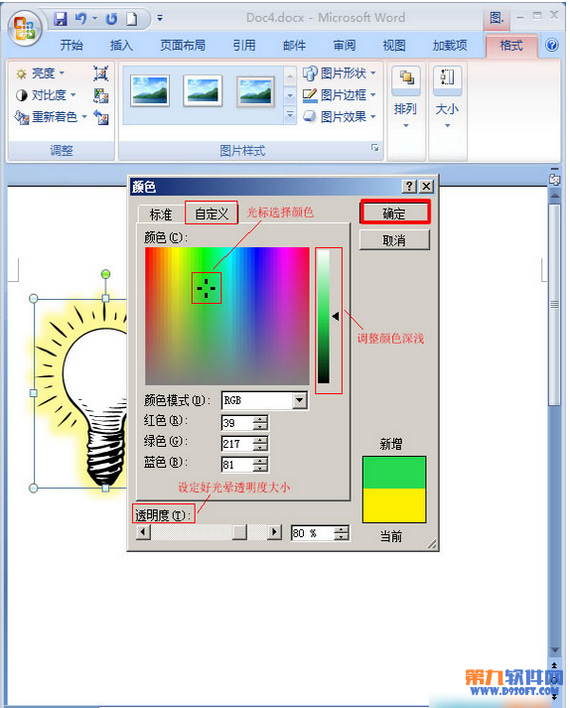Click the luminance brightness slider bar

click(323, 316)
